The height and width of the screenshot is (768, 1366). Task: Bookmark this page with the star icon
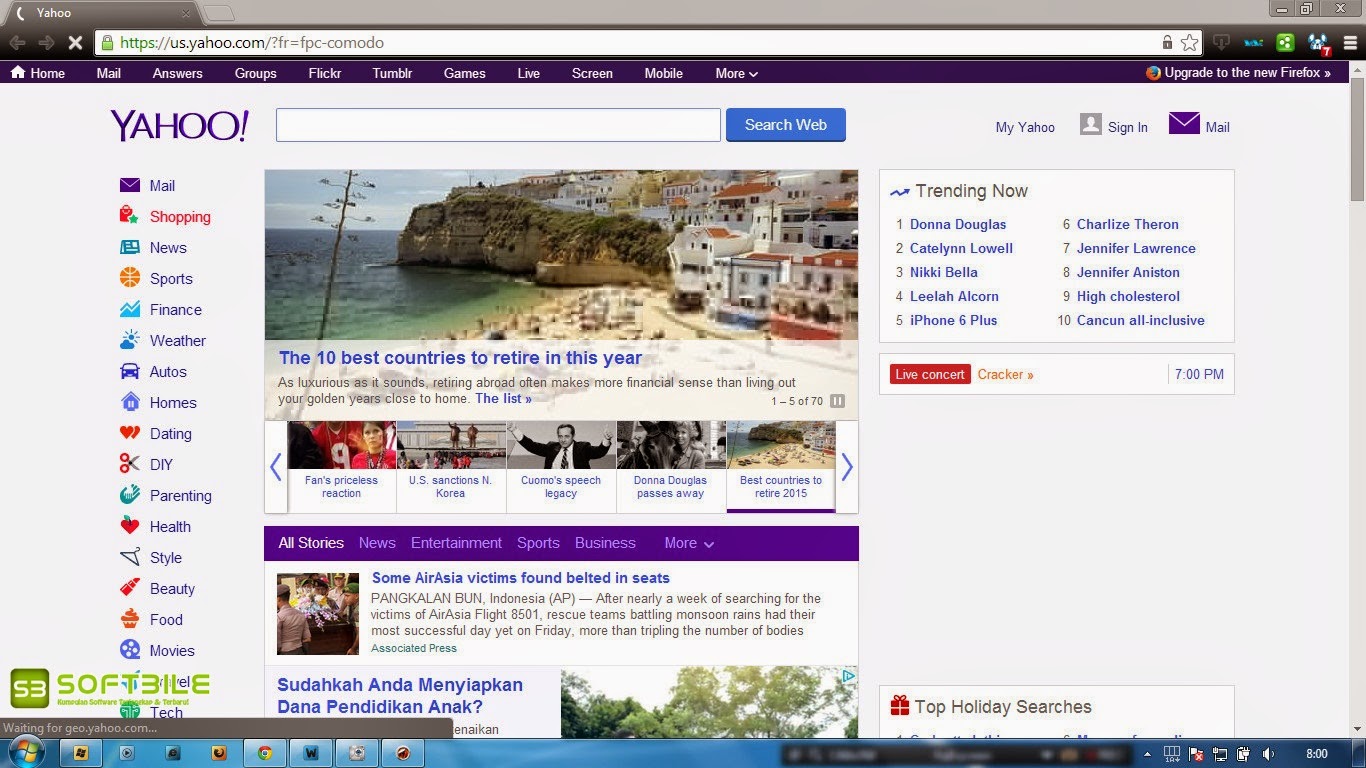tap(1189, 42)
